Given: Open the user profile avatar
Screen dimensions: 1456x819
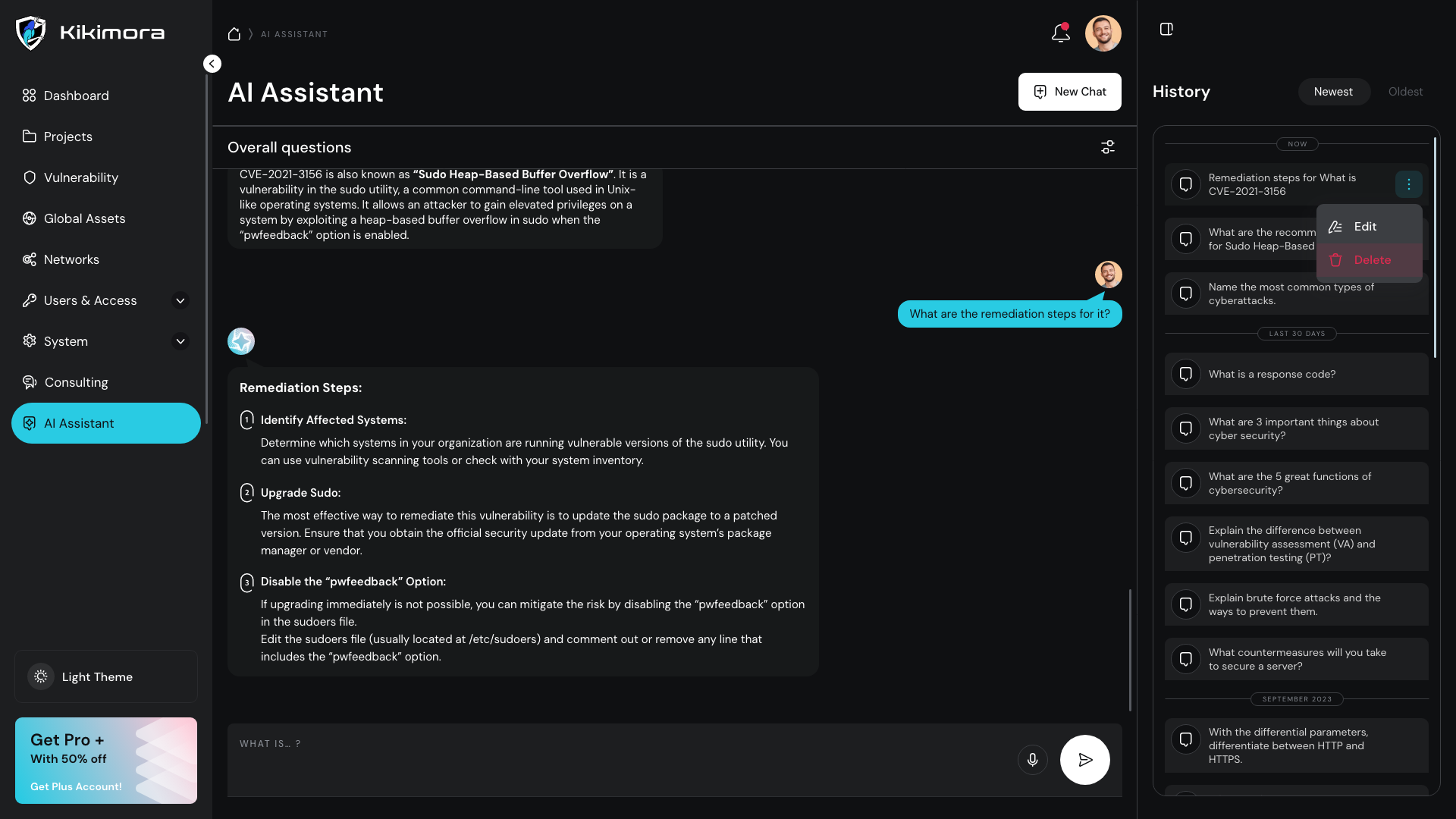Looking at the screenshot, I should 1103,33.
